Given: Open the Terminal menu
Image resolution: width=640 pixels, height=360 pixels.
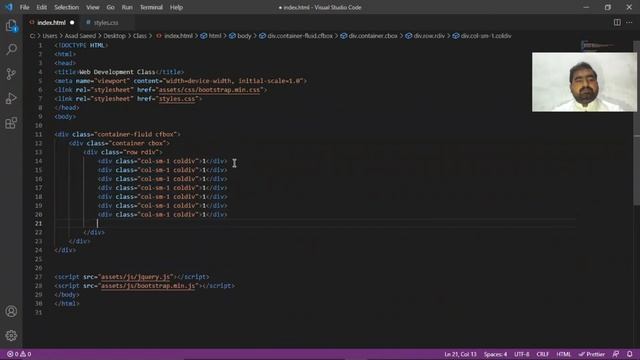Looking at the screenshot, I should pyautogui.click(x=151, y=7).
